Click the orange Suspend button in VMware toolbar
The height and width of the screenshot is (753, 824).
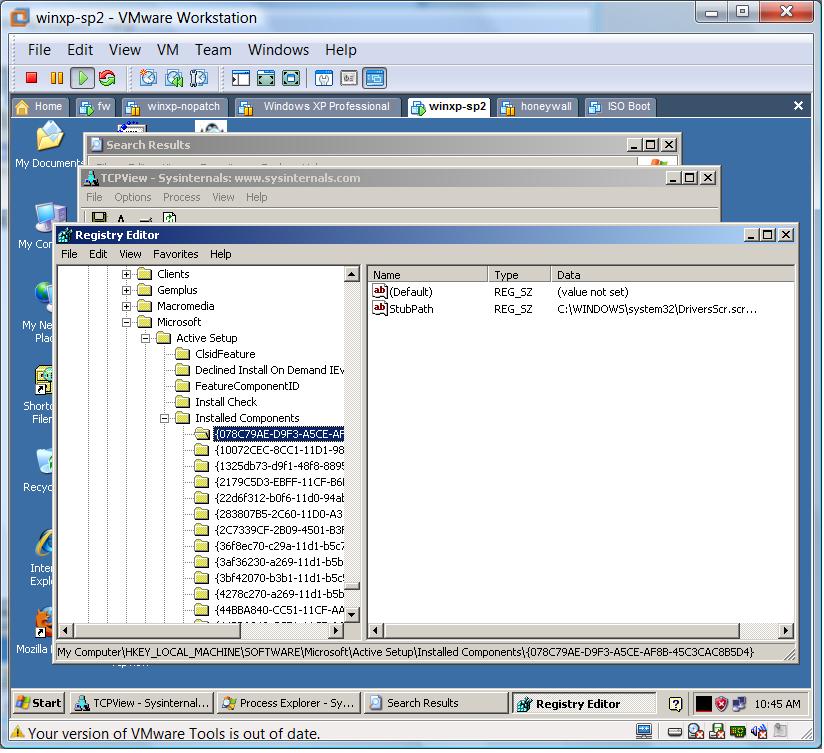(56, 78)
